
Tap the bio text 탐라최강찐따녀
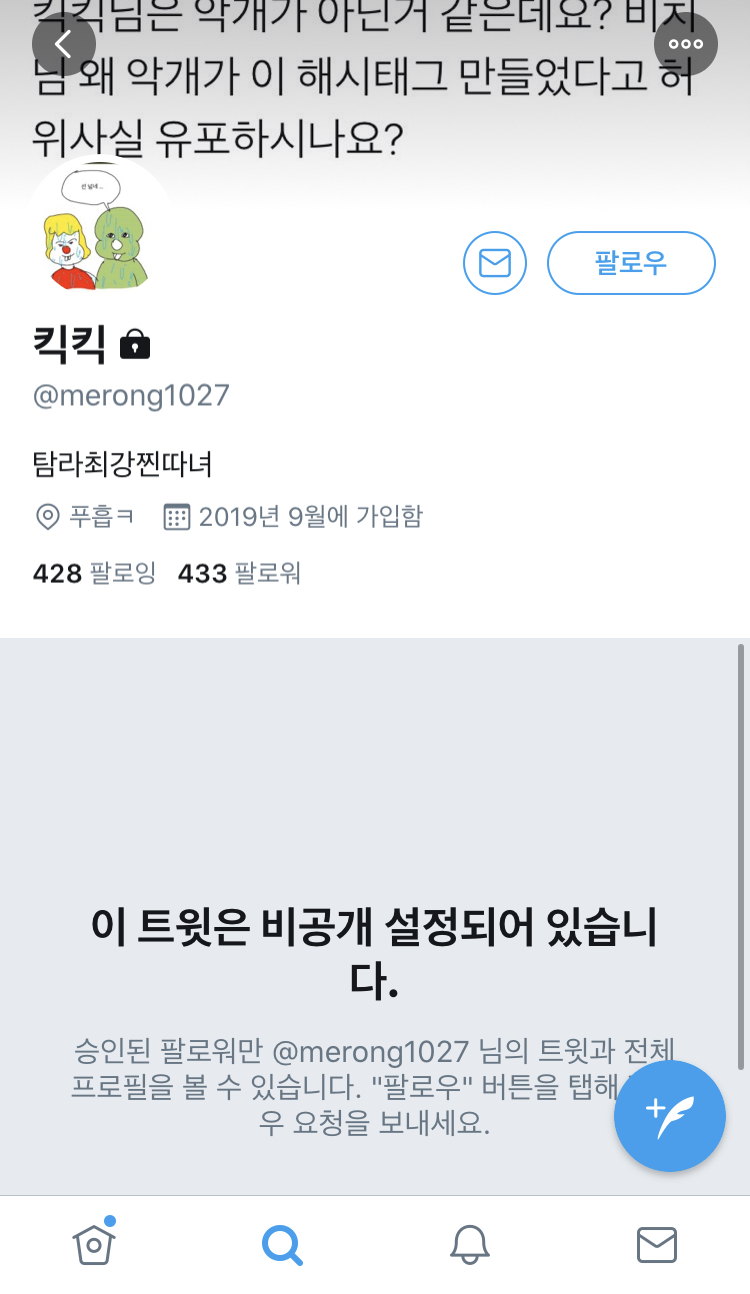tap(122, 463)
